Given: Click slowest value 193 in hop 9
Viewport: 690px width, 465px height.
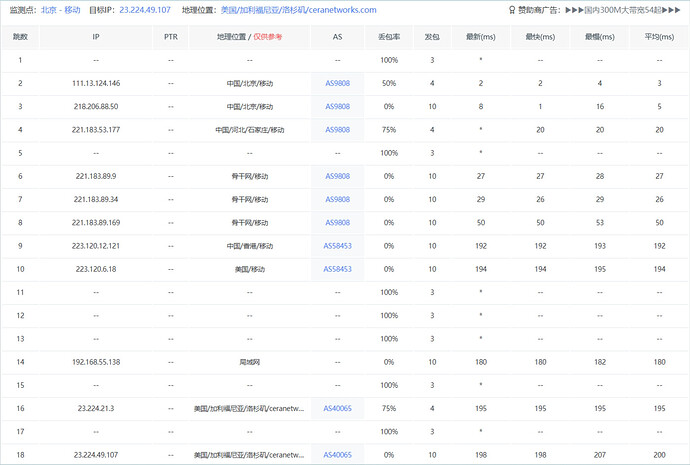Looking at the screenshot, I should (x=600, y=246).
